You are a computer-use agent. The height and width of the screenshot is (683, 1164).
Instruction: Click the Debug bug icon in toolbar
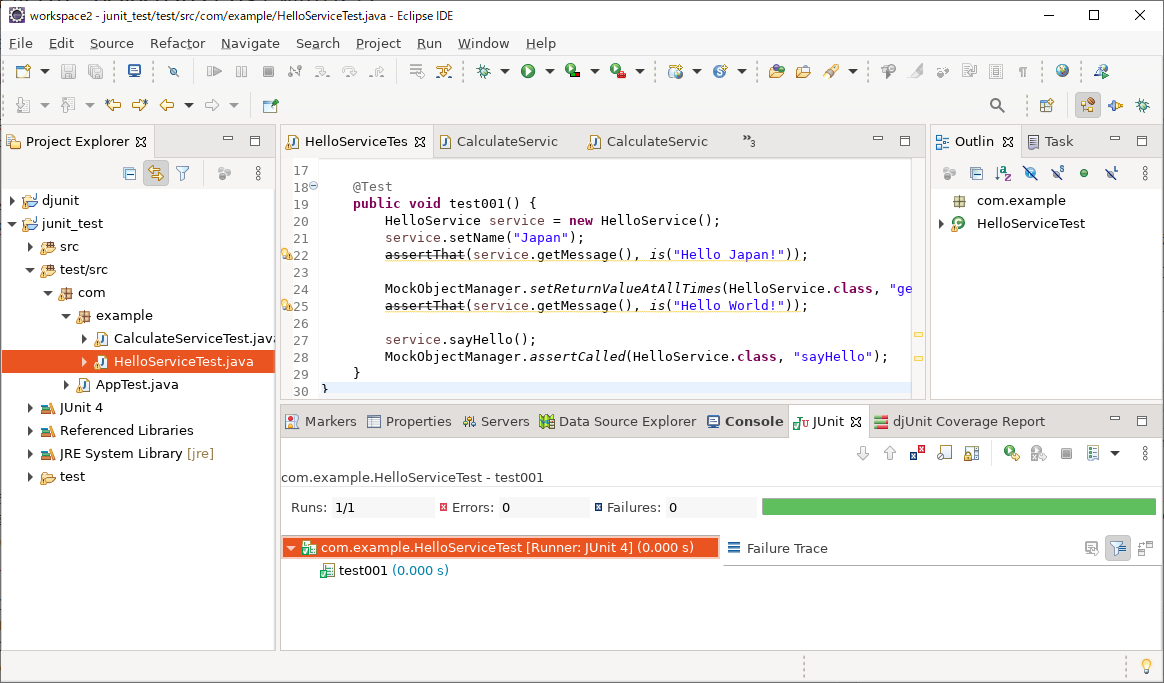(484, 71)
